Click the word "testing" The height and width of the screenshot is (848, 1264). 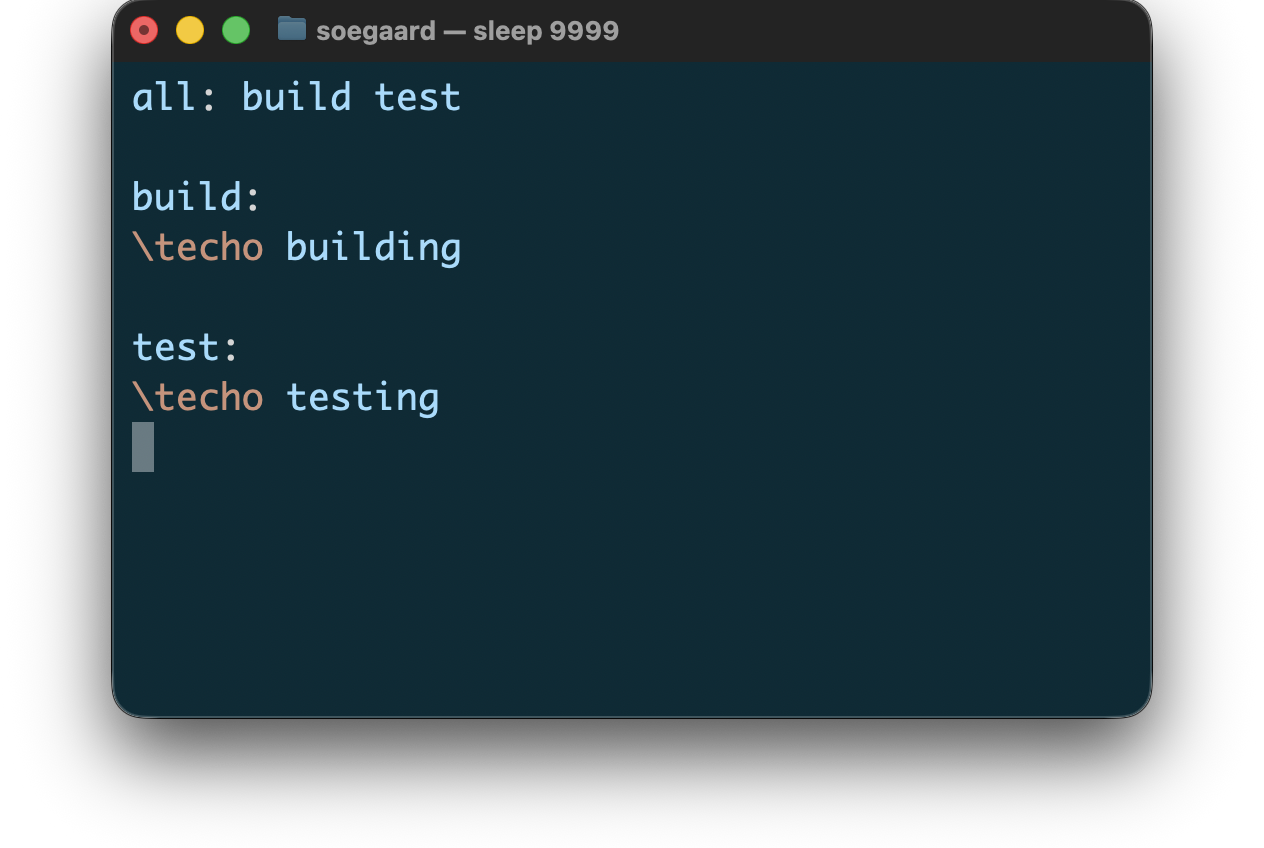tap(362, 397)
